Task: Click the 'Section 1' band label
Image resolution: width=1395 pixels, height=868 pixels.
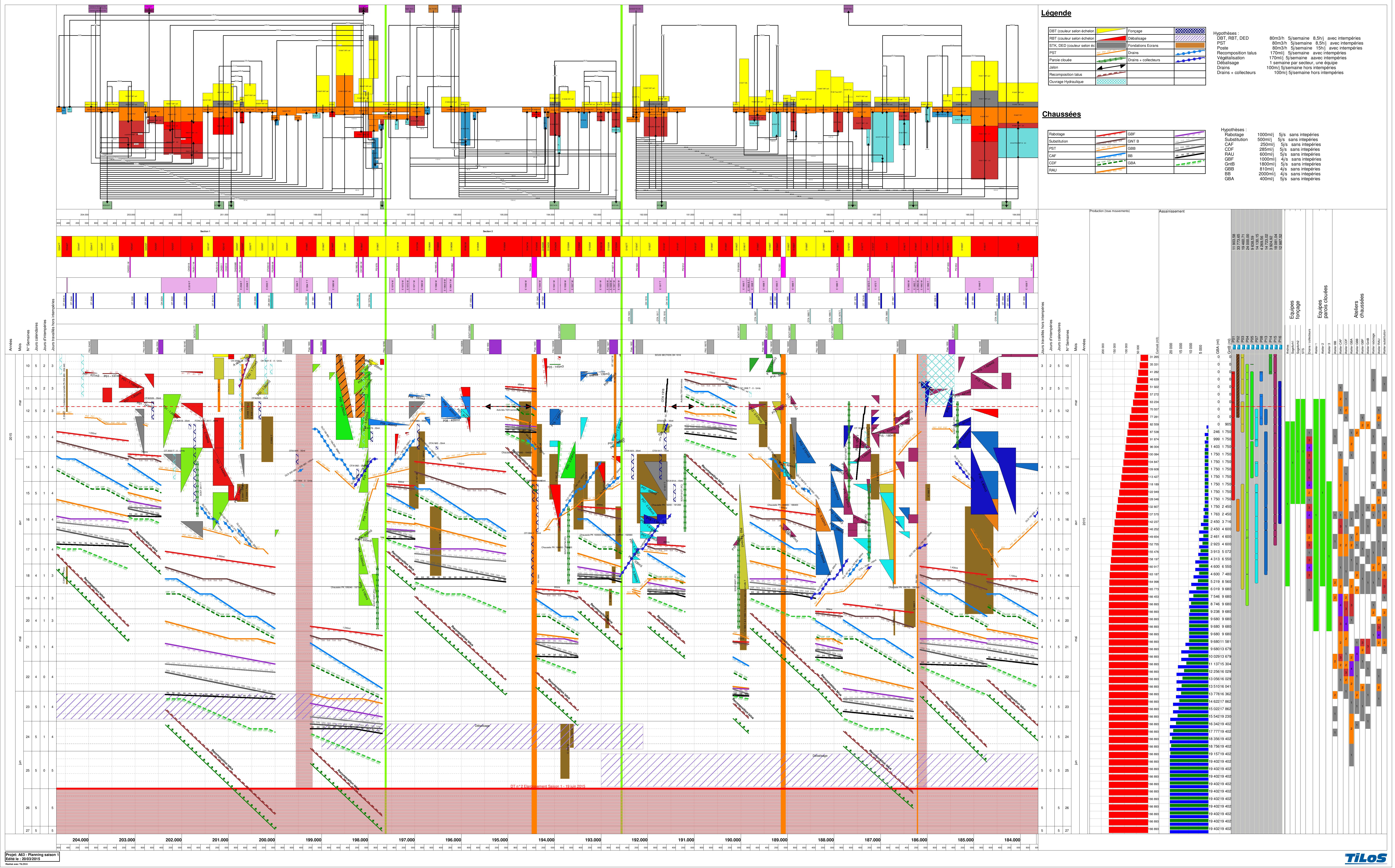Action: point(205,231)
